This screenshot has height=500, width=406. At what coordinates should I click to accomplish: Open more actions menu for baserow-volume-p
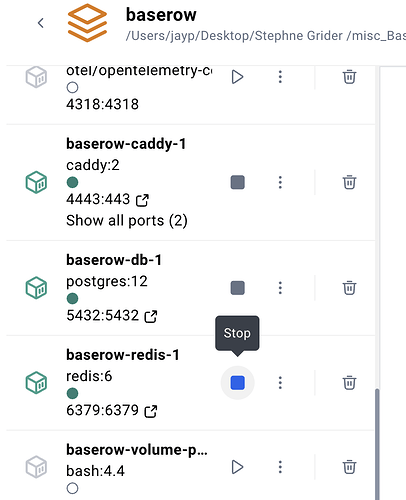[x=280, y=467]
